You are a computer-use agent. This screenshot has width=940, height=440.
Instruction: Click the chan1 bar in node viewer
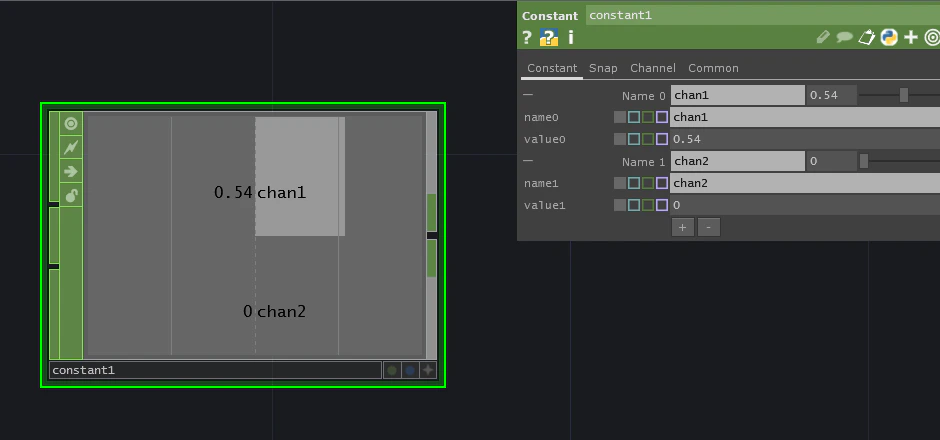click(300, 176)
